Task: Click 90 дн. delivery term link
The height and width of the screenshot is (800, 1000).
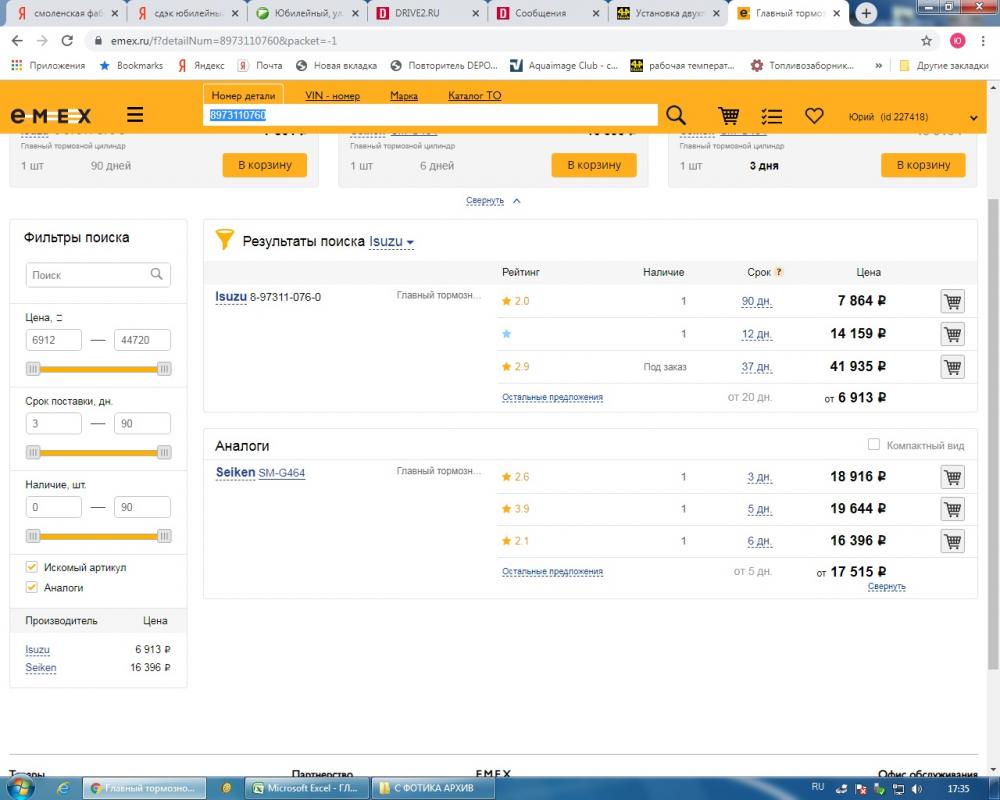Action: coord(756,301)
